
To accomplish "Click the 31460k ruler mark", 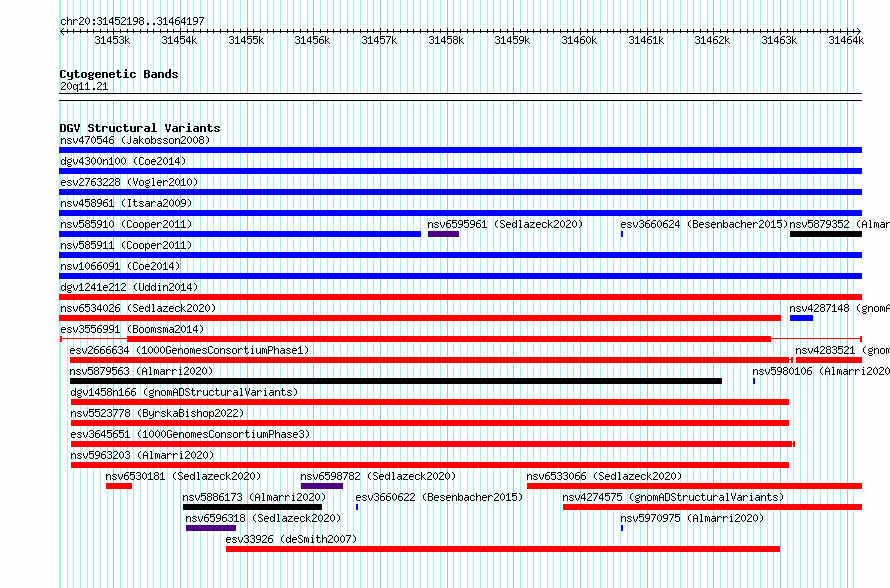I will (579, 40).
